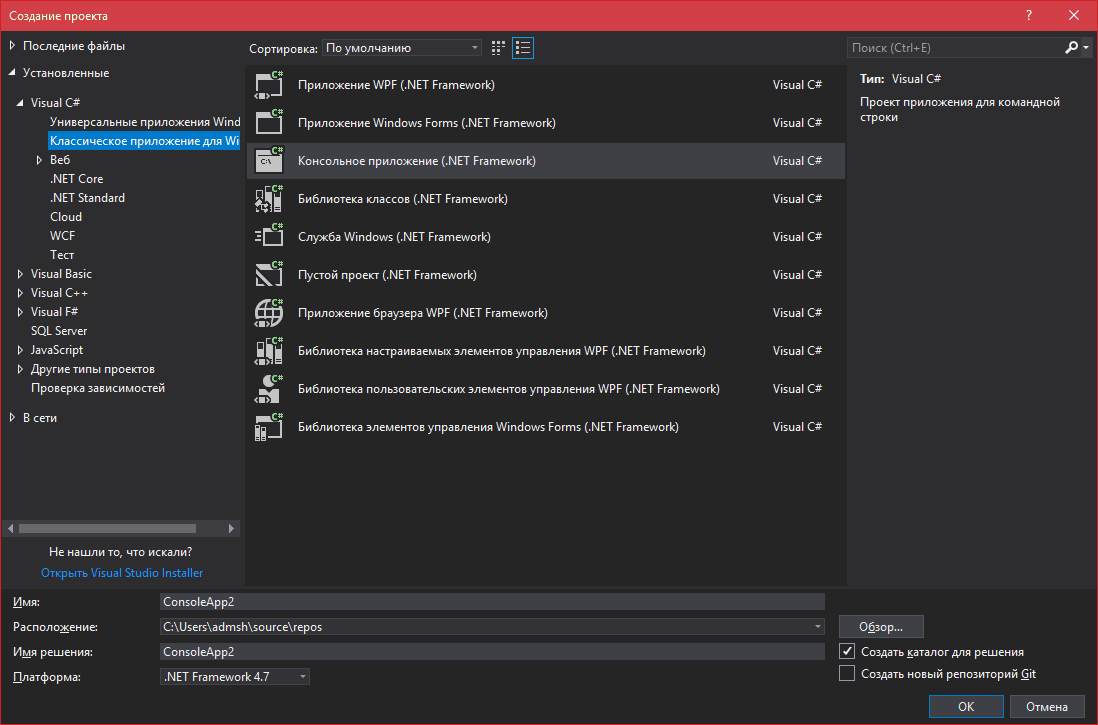Click the WPF user control library icon
The image size is (1098, 725).
coord(269,389)
